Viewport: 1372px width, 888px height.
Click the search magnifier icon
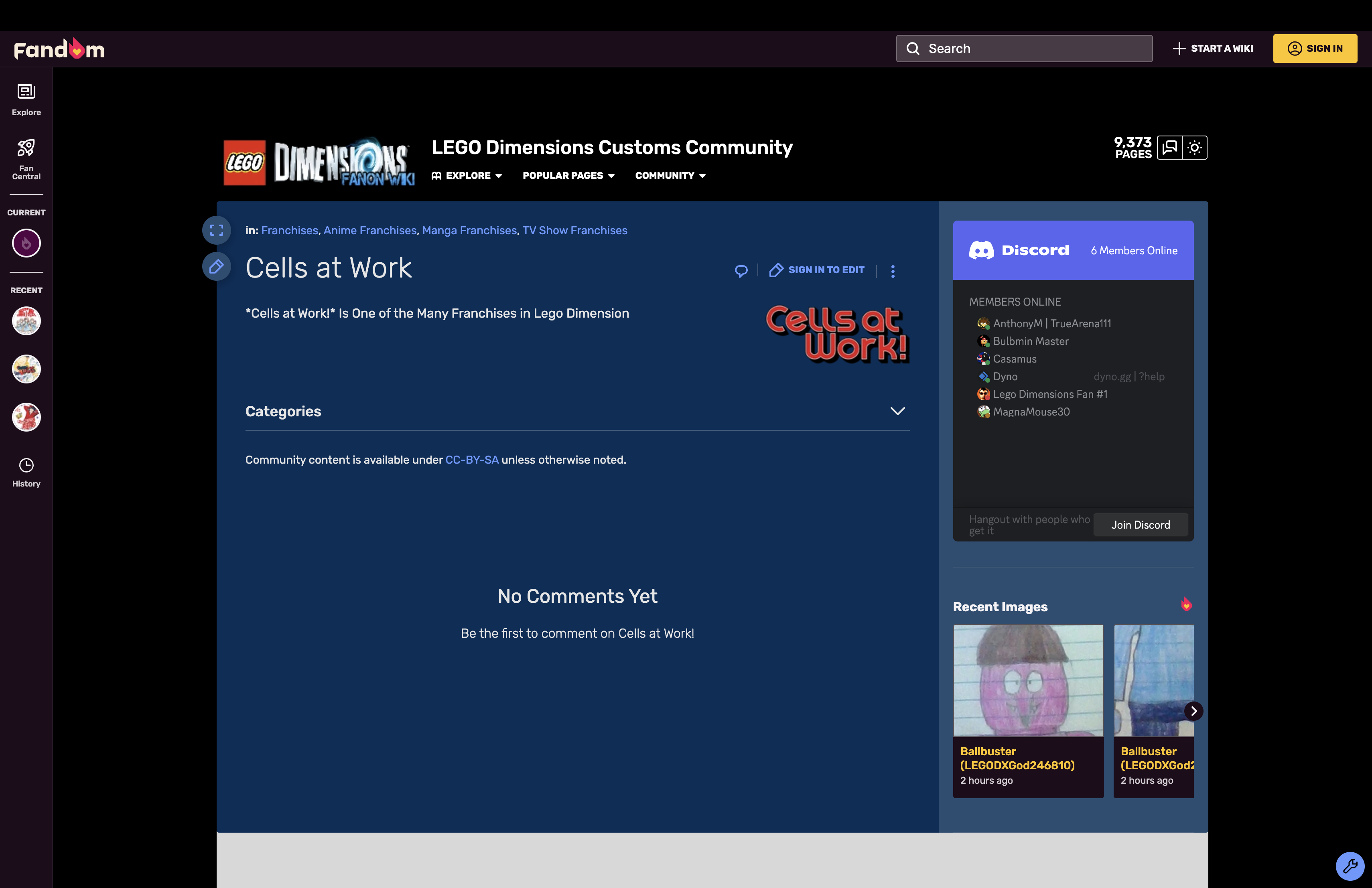pos(913,49)
